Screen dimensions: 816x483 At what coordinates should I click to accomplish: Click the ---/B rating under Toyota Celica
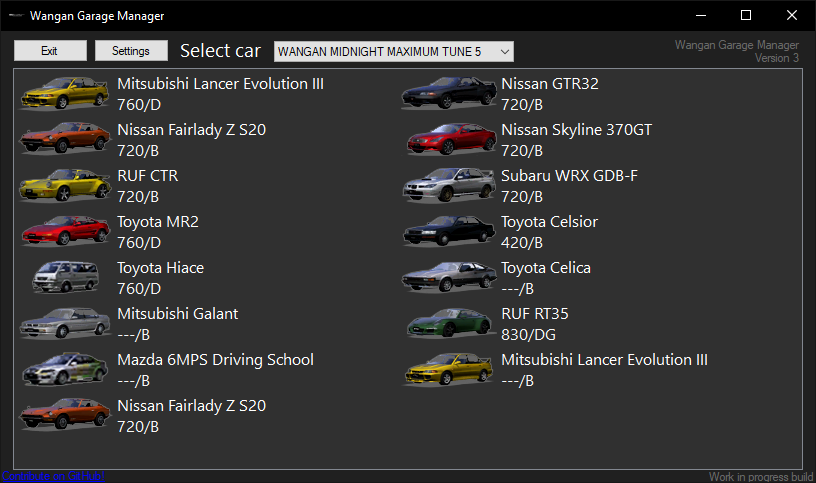pos(517,289)
